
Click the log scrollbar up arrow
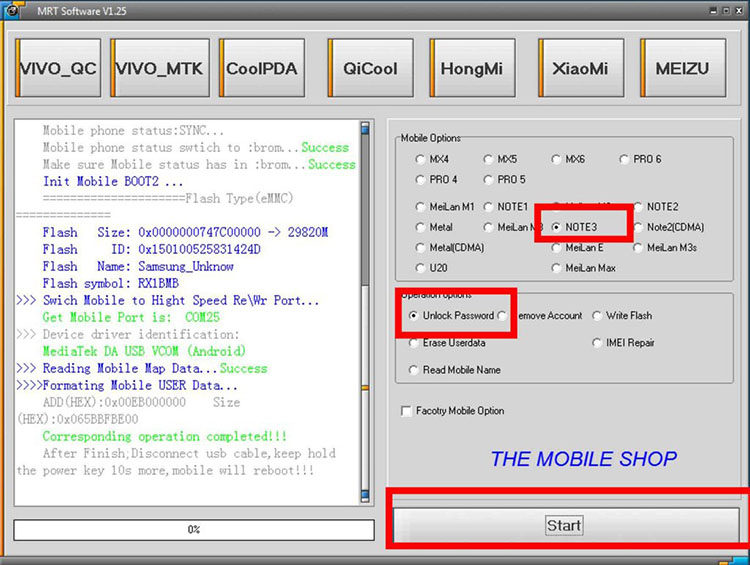[365, 128]
